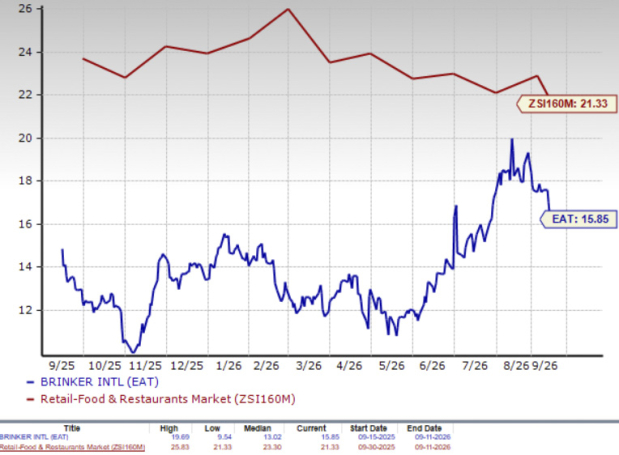This screenshot has width=619, height=455.
Task: Click the EAT low value 9.54
Action: 223,437
